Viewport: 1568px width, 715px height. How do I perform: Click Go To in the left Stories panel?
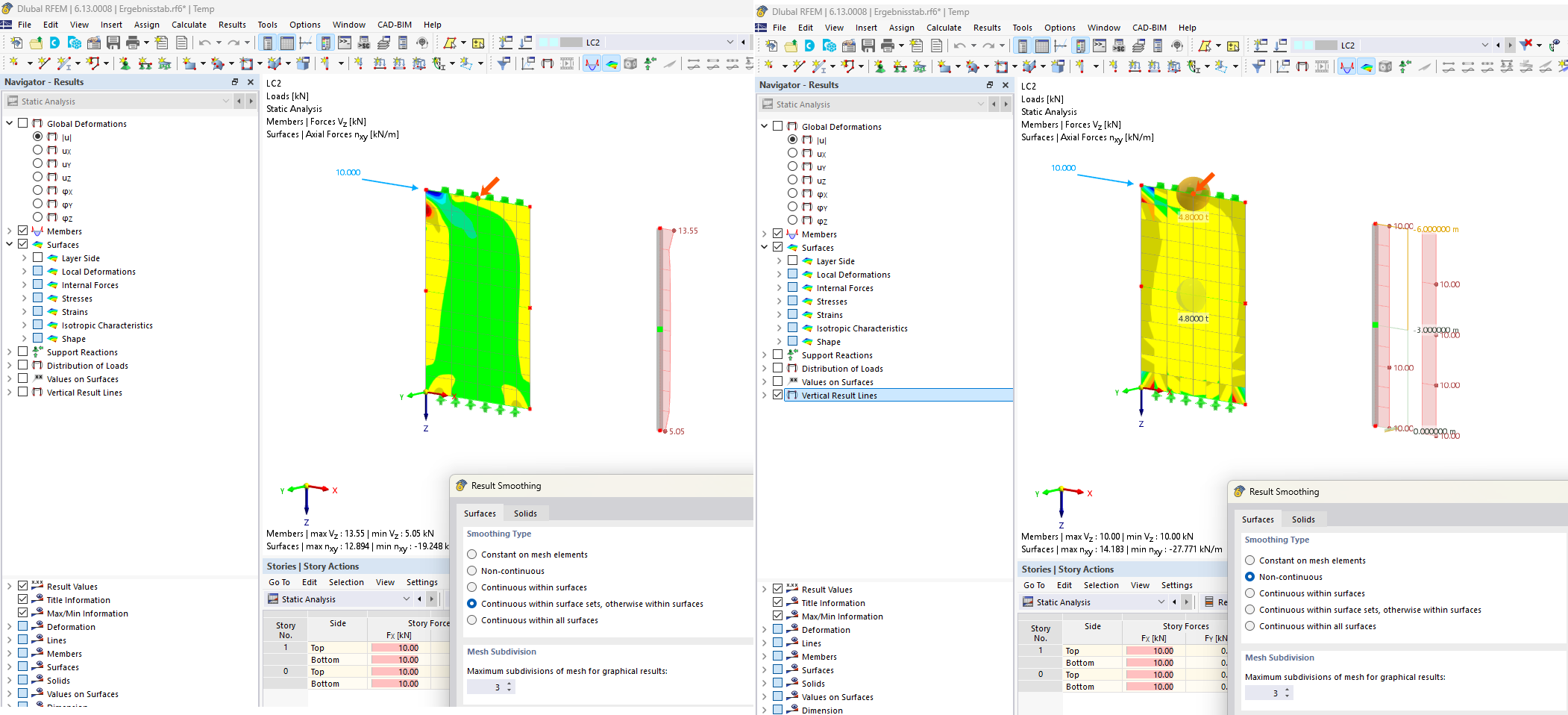(279, 582)
